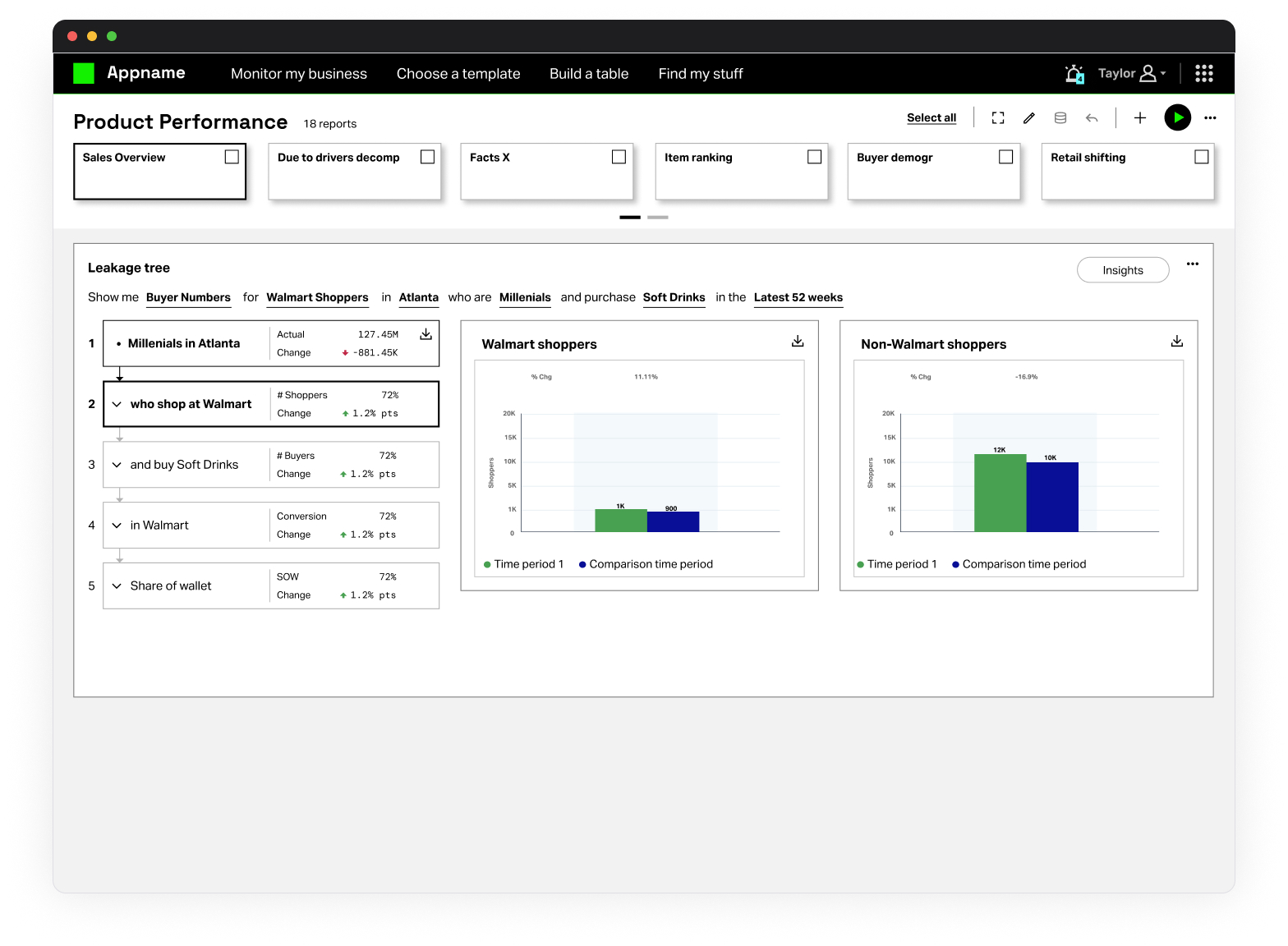Tick the Sales Overview checkbox
1288x946 pixels.
click(x=232, y=157)
